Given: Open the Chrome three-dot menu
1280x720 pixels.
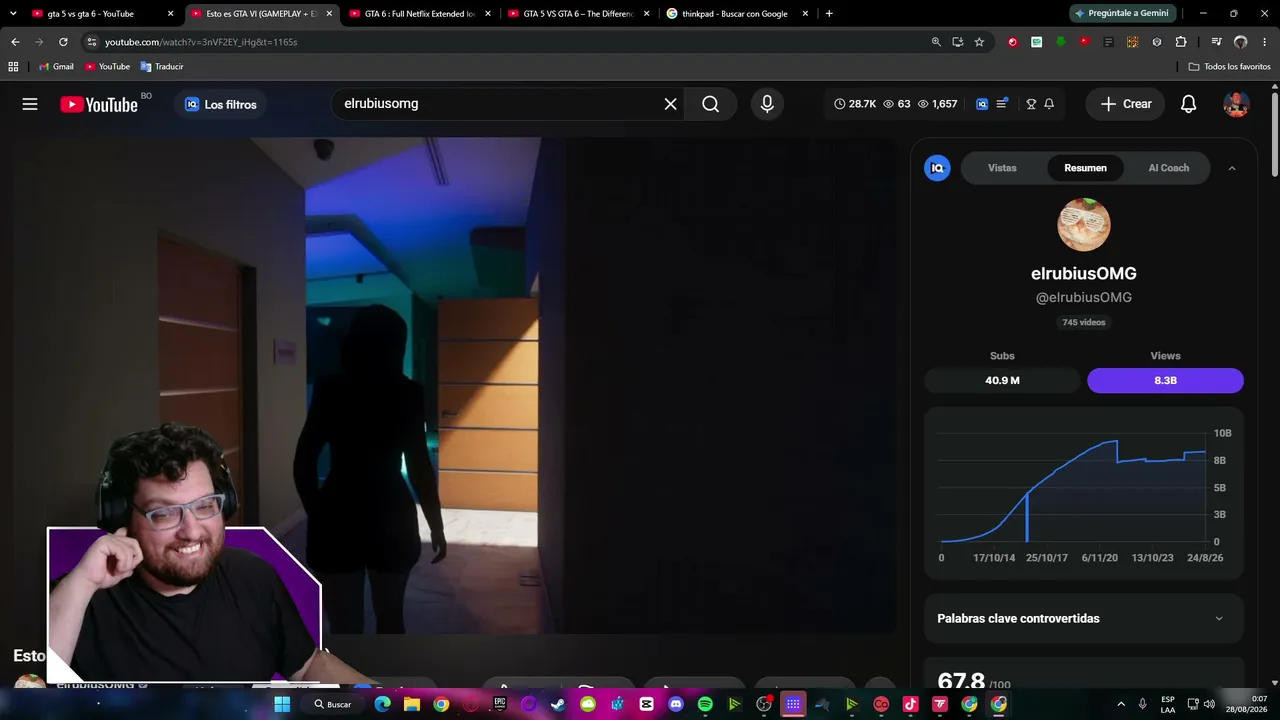Looking at the screenshot, I should click(x=1264, y=42).
